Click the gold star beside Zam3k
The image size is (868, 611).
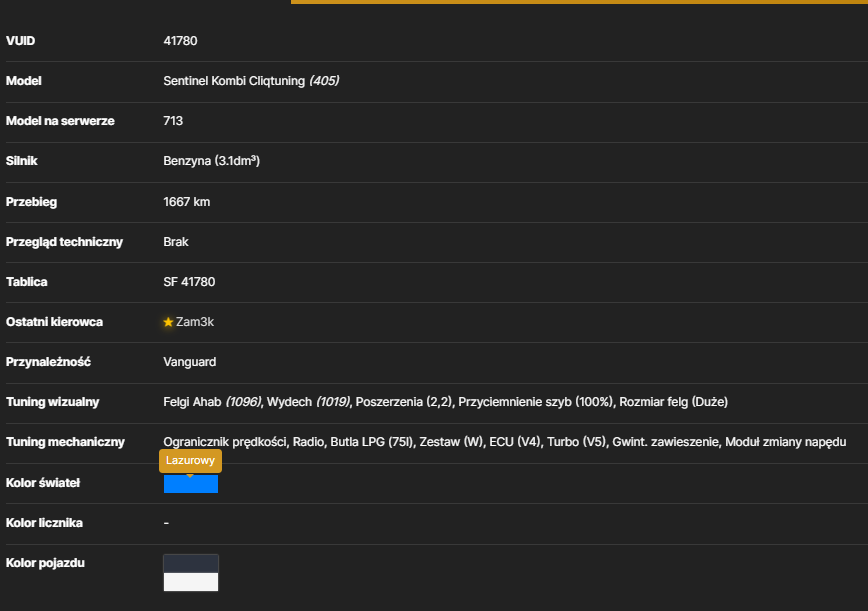(x=168, y=322)
